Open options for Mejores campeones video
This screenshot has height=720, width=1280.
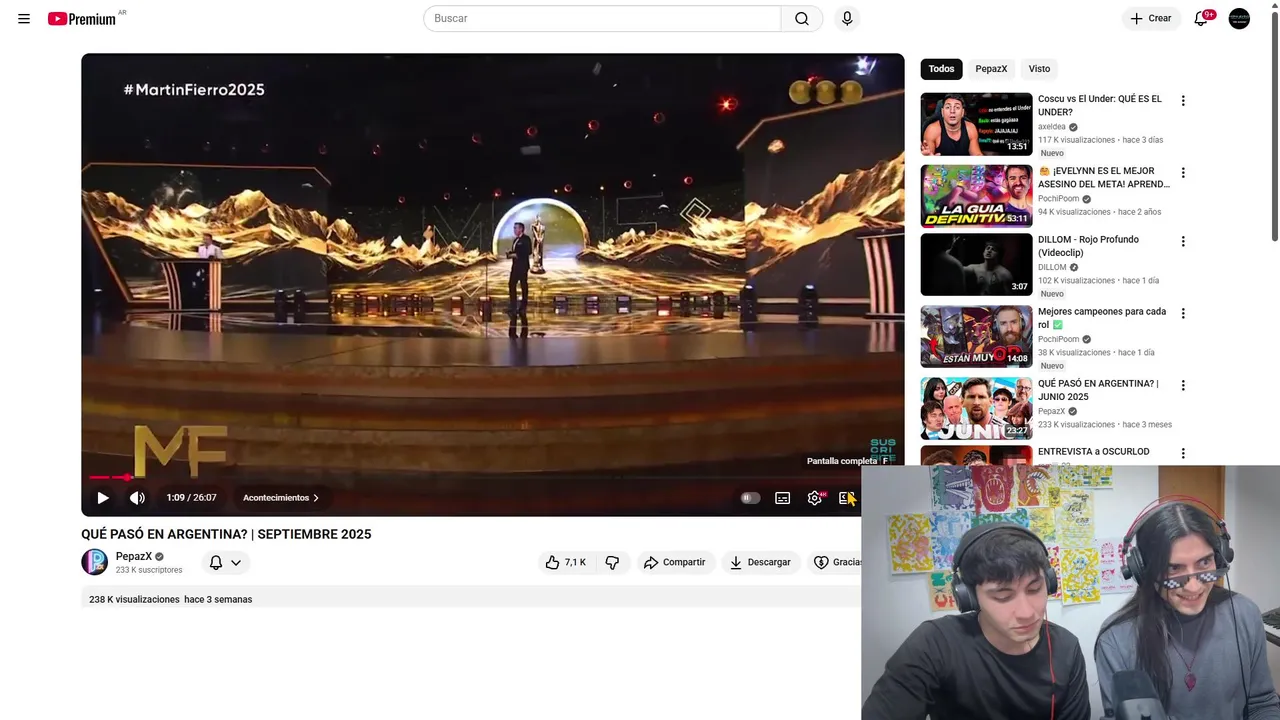click(x=1183, y=313)
